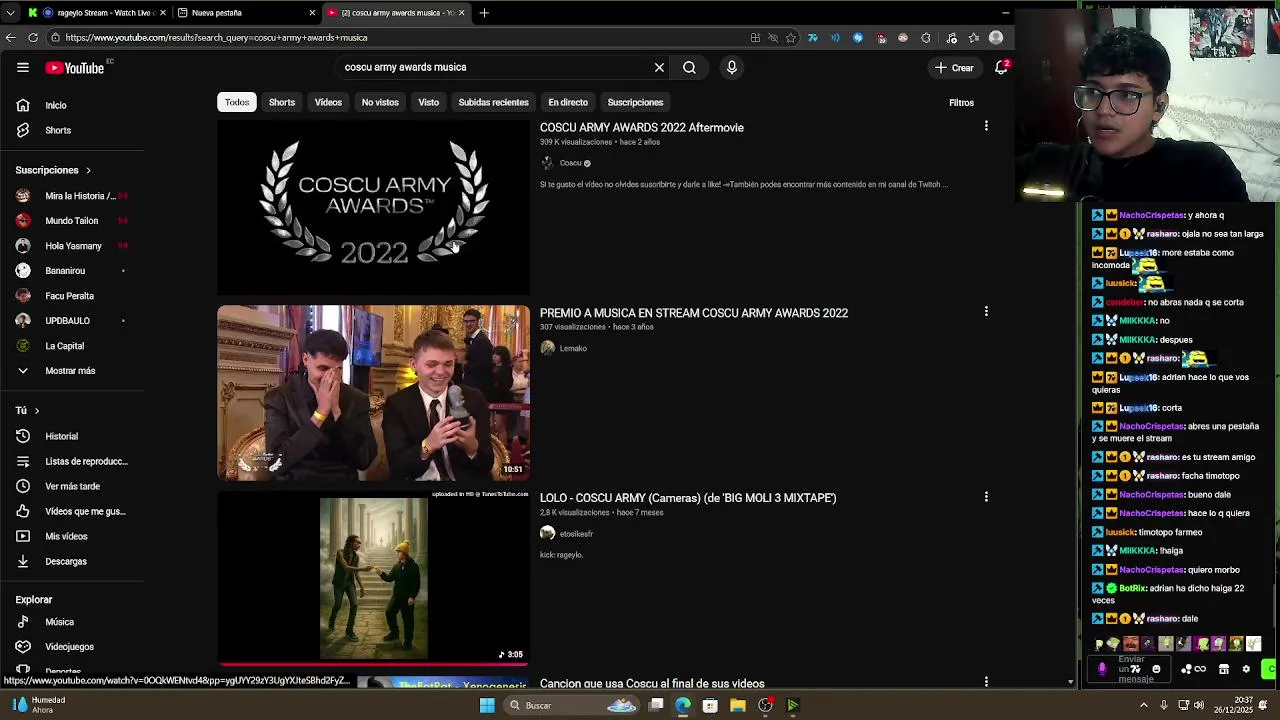Show hidden system tray icons
This screenshot has height=720, width=1280.
(x=1144, y=705)
